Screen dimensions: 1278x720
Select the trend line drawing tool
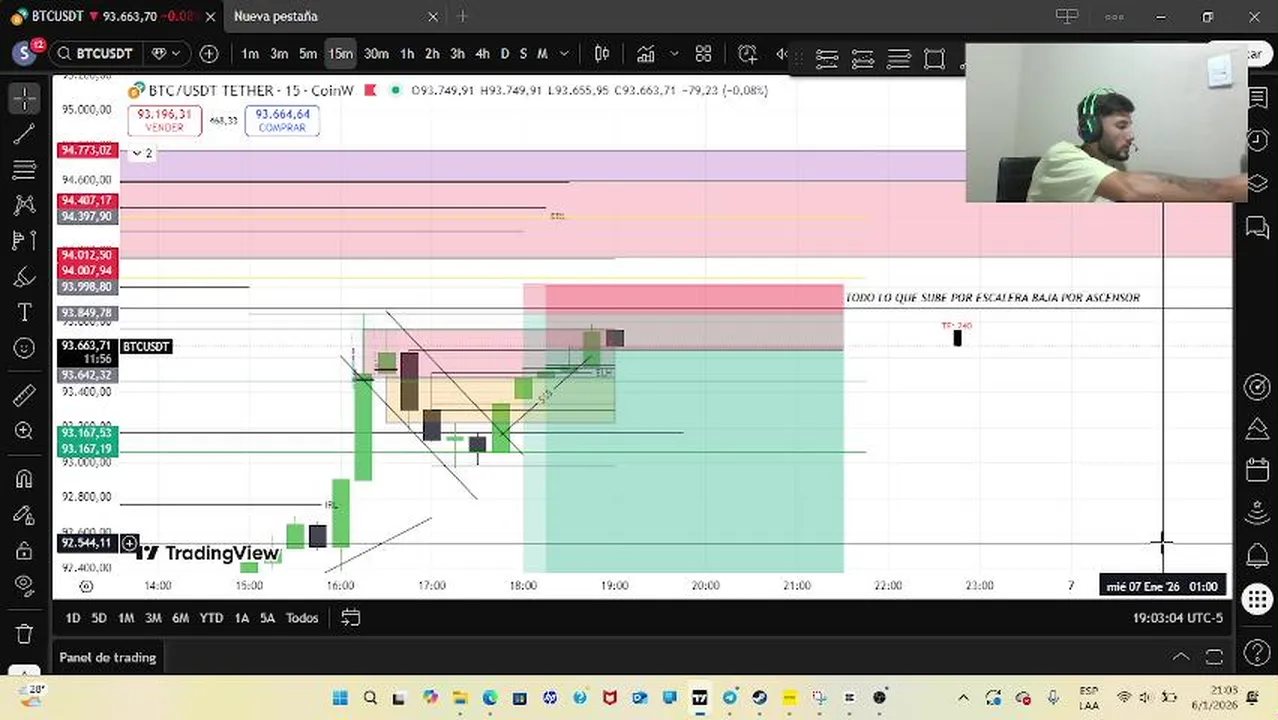[x=25, y=134]
